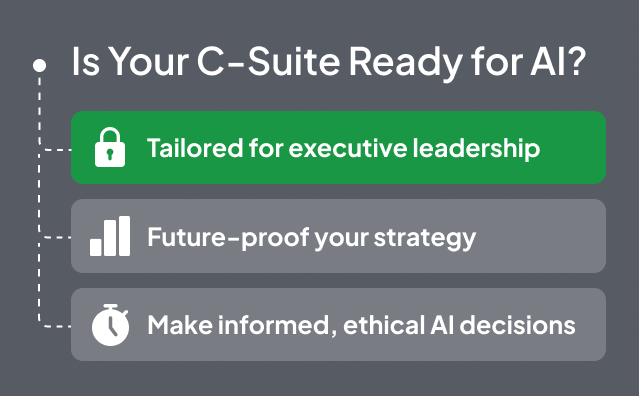This screenshot has width=639, height=396.
Task: Click the padlock icon
Action: [110, 147]
